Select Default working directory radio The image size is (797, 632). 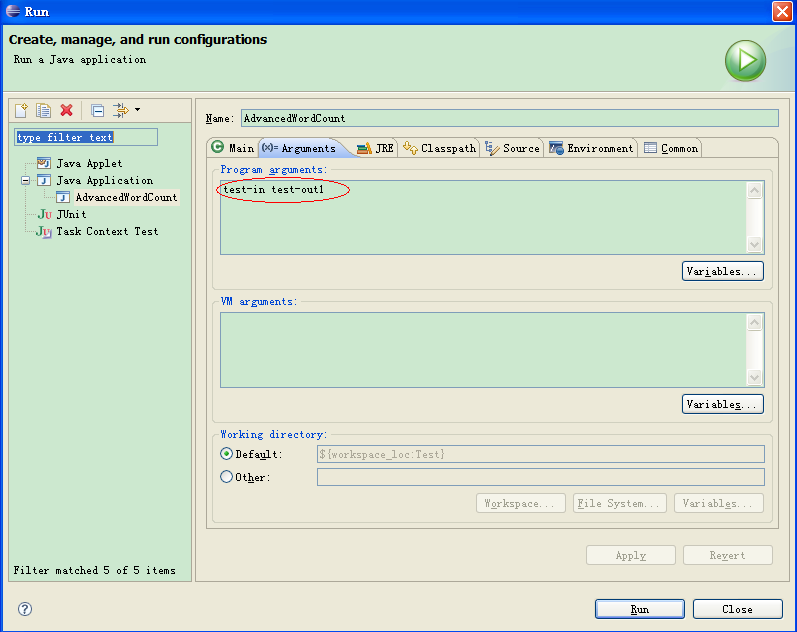[x=226, y=454]
